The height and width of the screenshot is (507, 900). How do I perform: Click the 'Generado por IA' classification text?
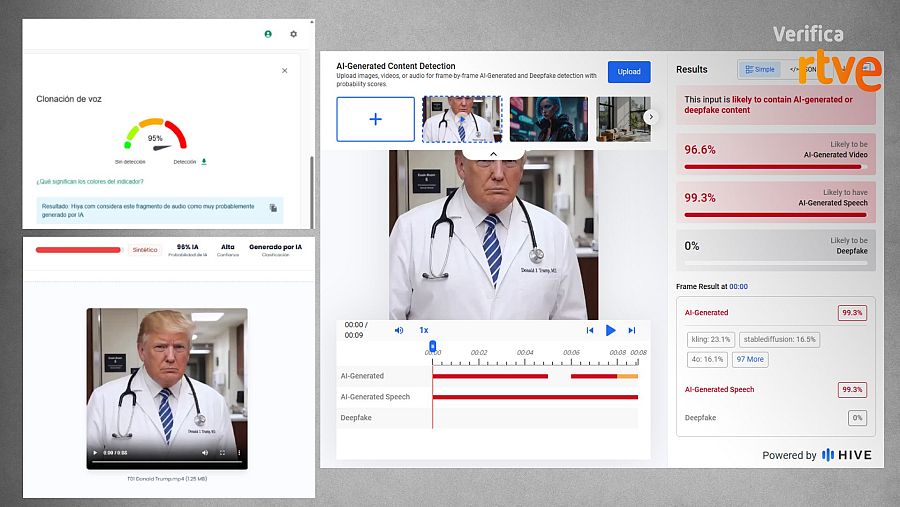click(276, 247)
